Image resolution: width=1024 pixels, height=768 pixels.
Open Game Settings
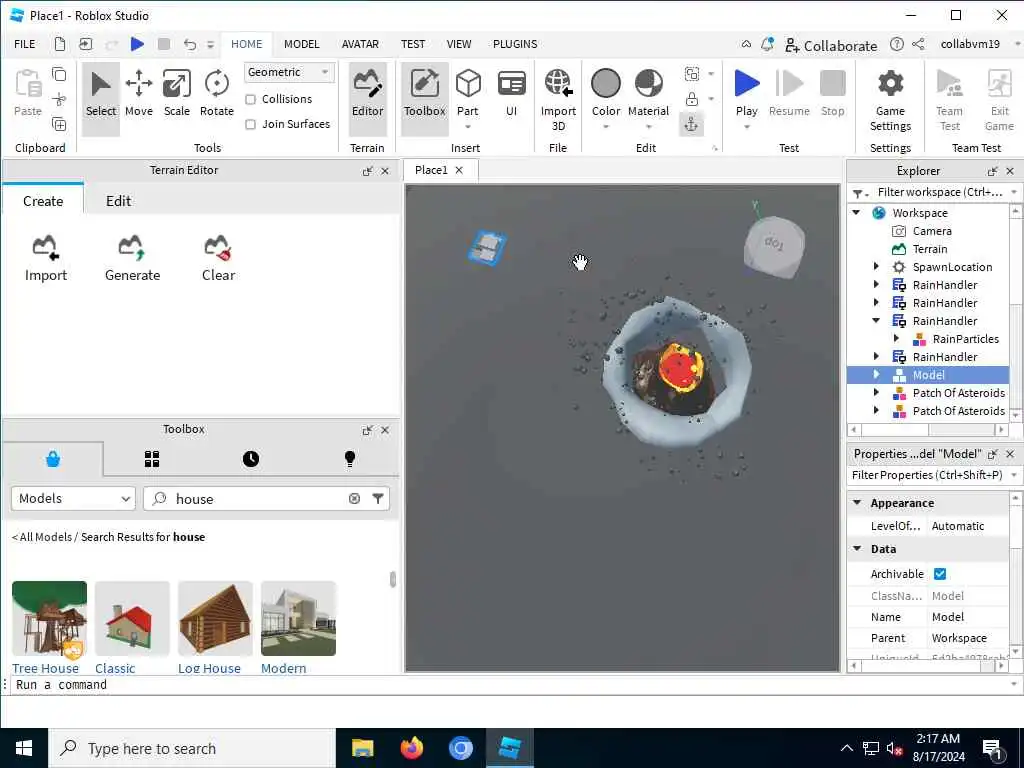point(890,100)
